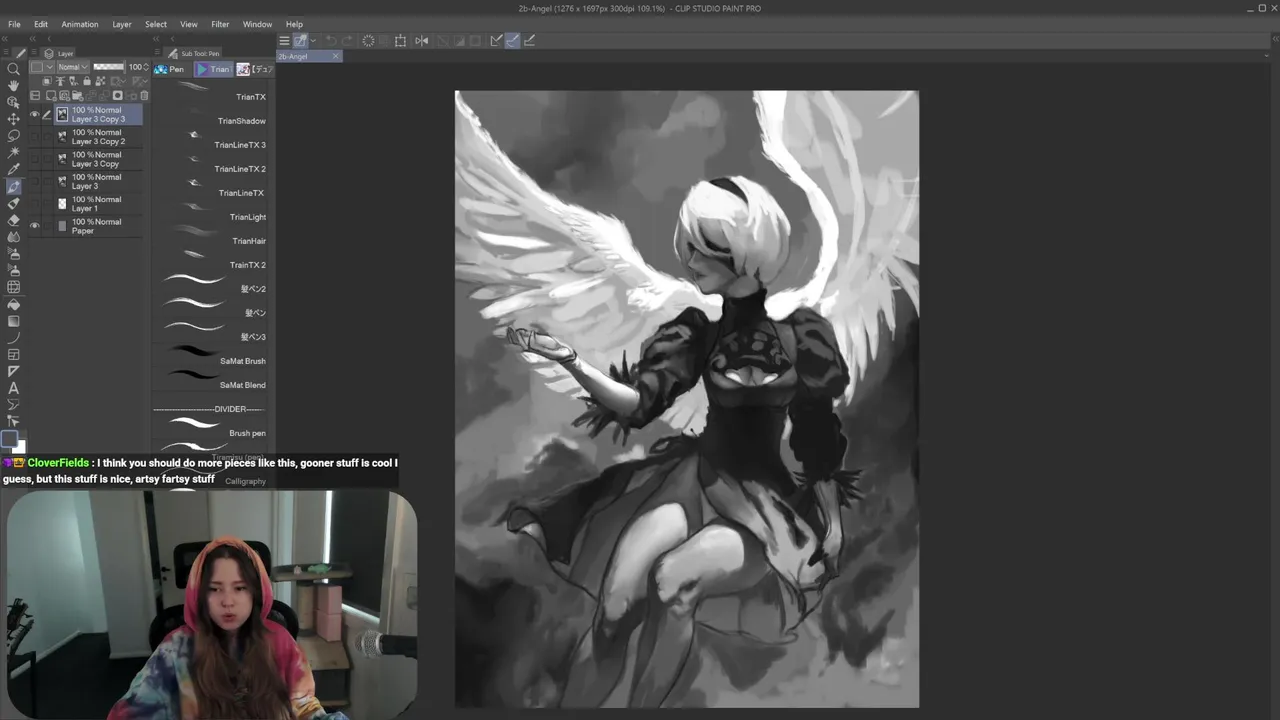Image resolution: width=1280 pixels, height=720 pixels.
Task: Show Layer 1 visibility box
Action: 34,203
